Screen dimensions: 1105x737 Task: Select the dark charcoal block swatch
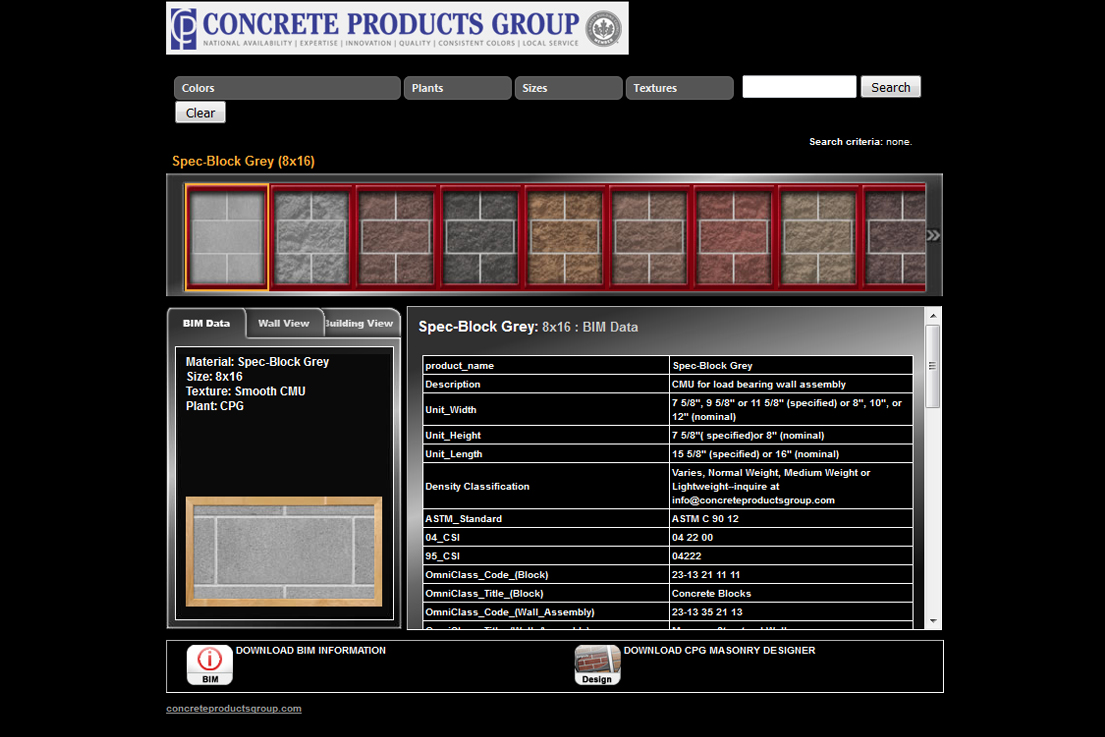click(481, 237)
